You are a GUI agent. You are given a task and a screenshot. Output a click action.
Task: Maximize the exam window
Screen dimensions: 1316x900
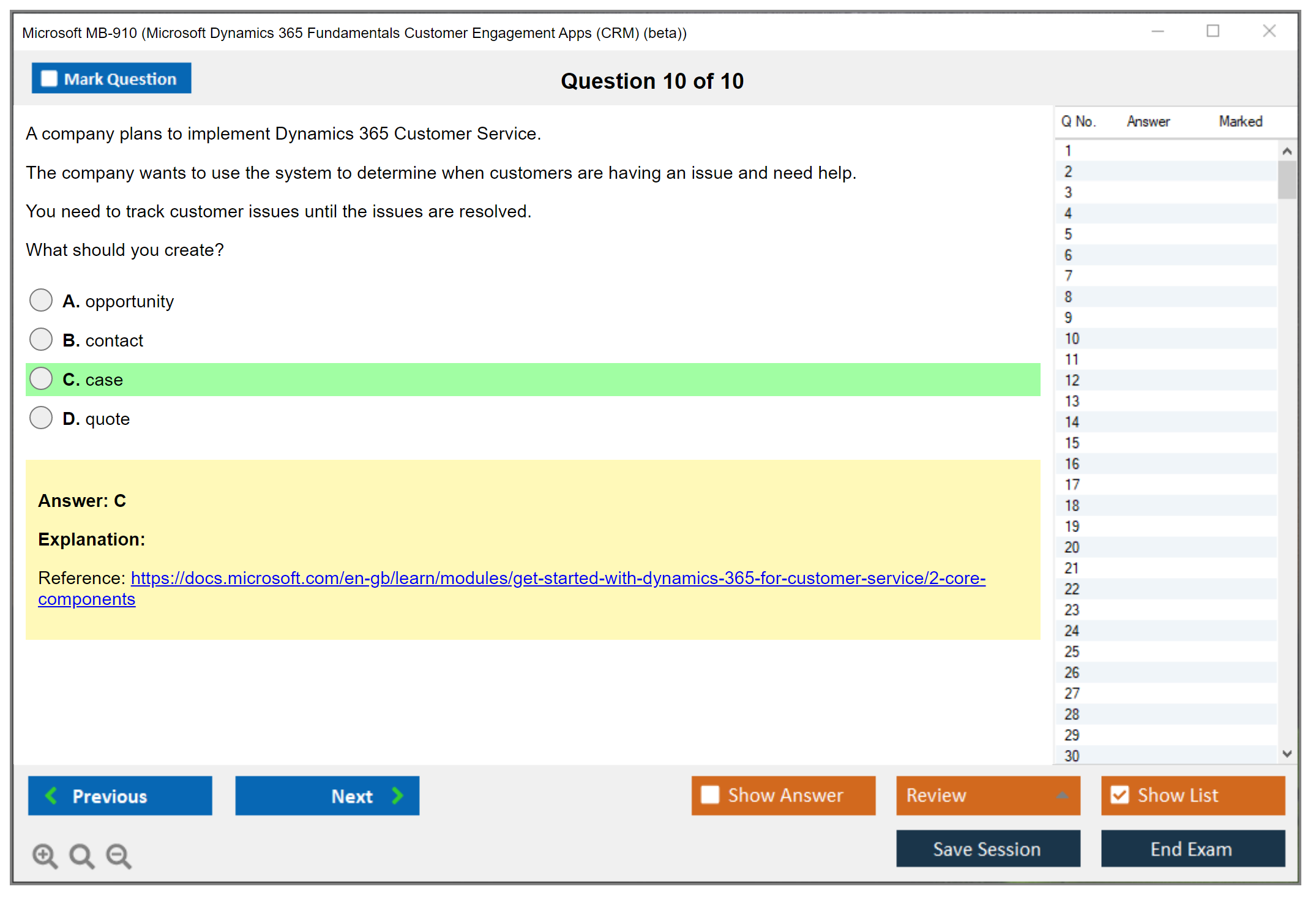point(1213,31)
